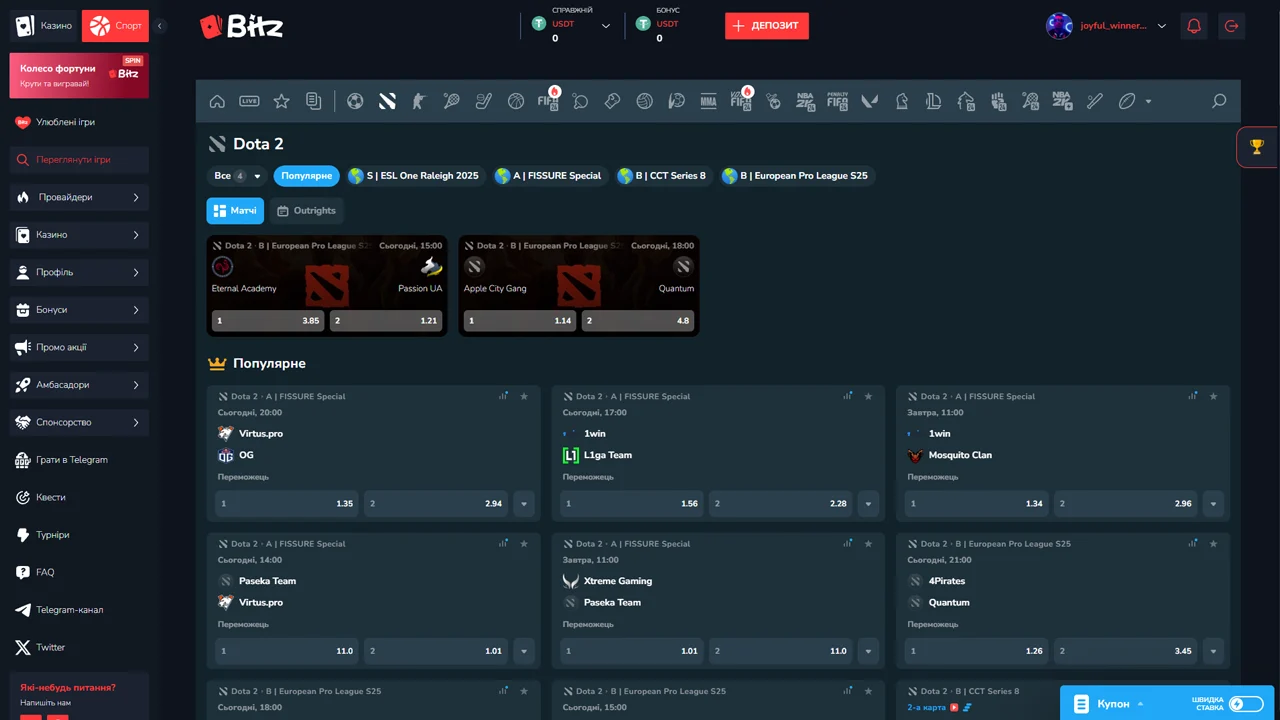Viewport: 1280px width, 720px height.
Task: Select the Counter-Strike sport icon
Action: pyautogui.click(x=419, y=101)
